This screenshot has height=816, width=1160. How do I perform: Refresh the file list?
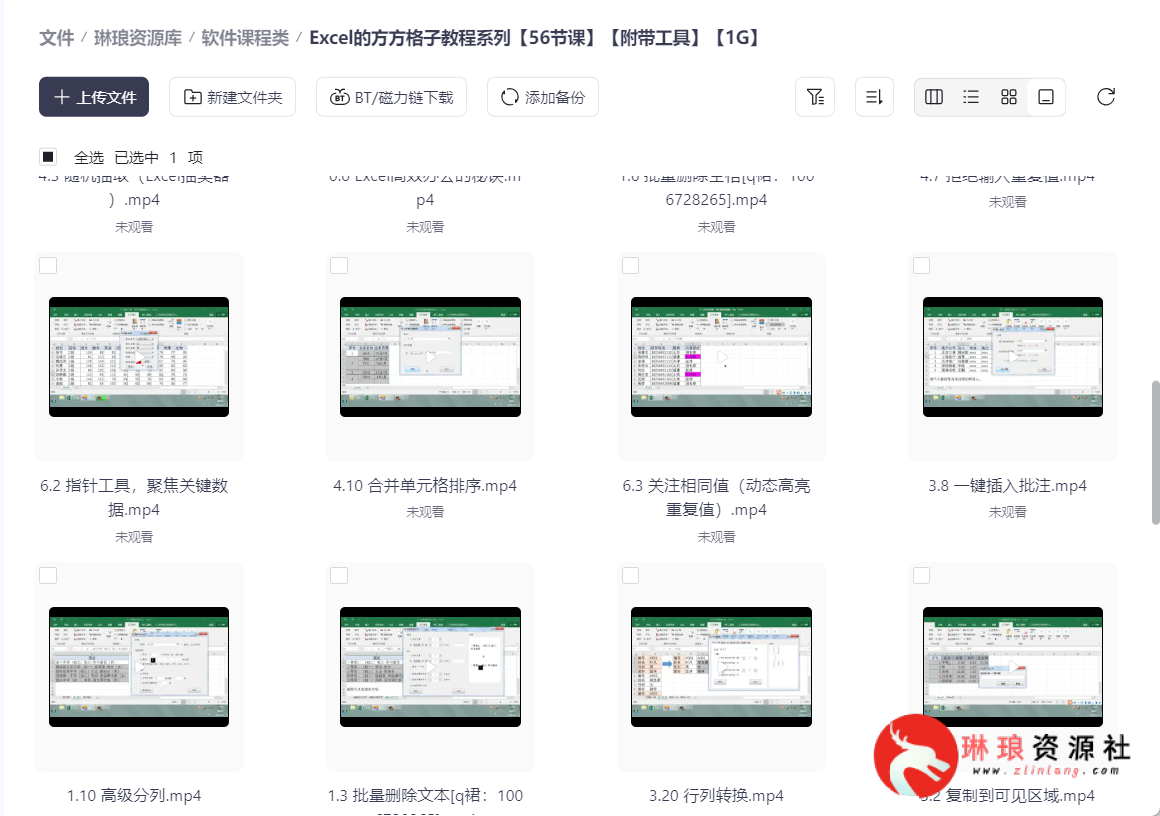[1106, 97]
